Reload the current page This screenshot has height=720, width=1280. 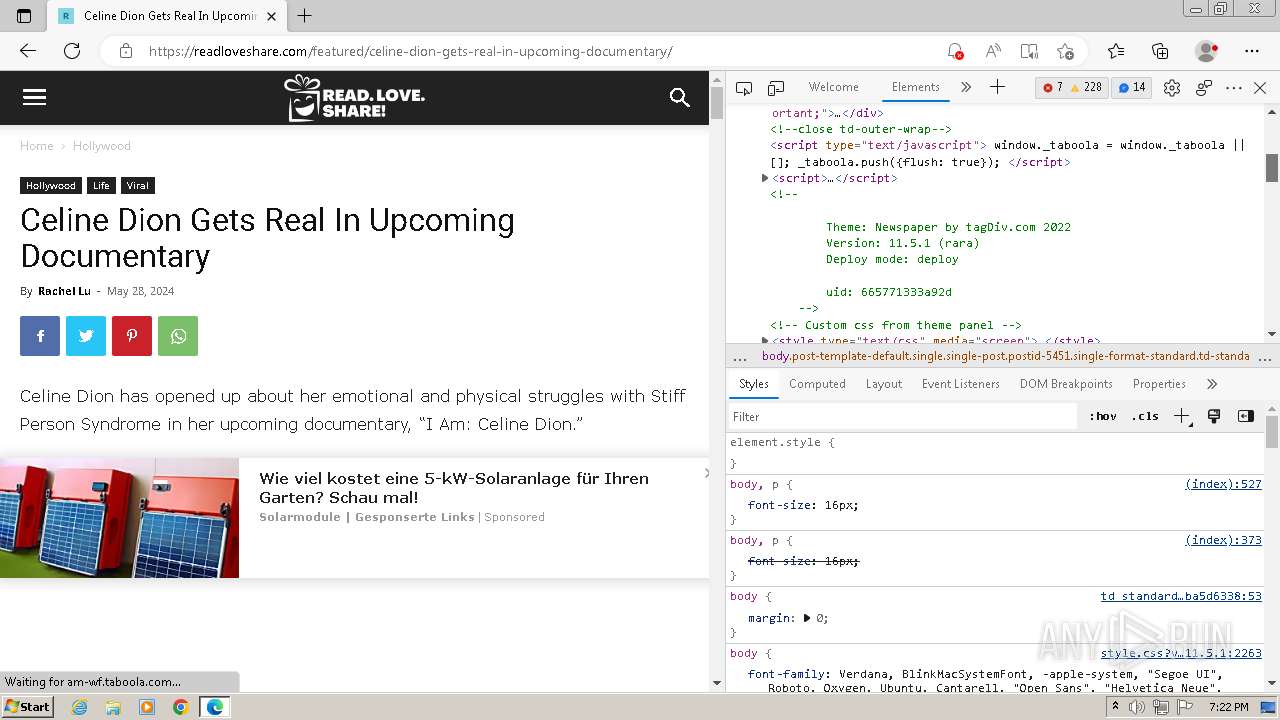tap(72, 51)
